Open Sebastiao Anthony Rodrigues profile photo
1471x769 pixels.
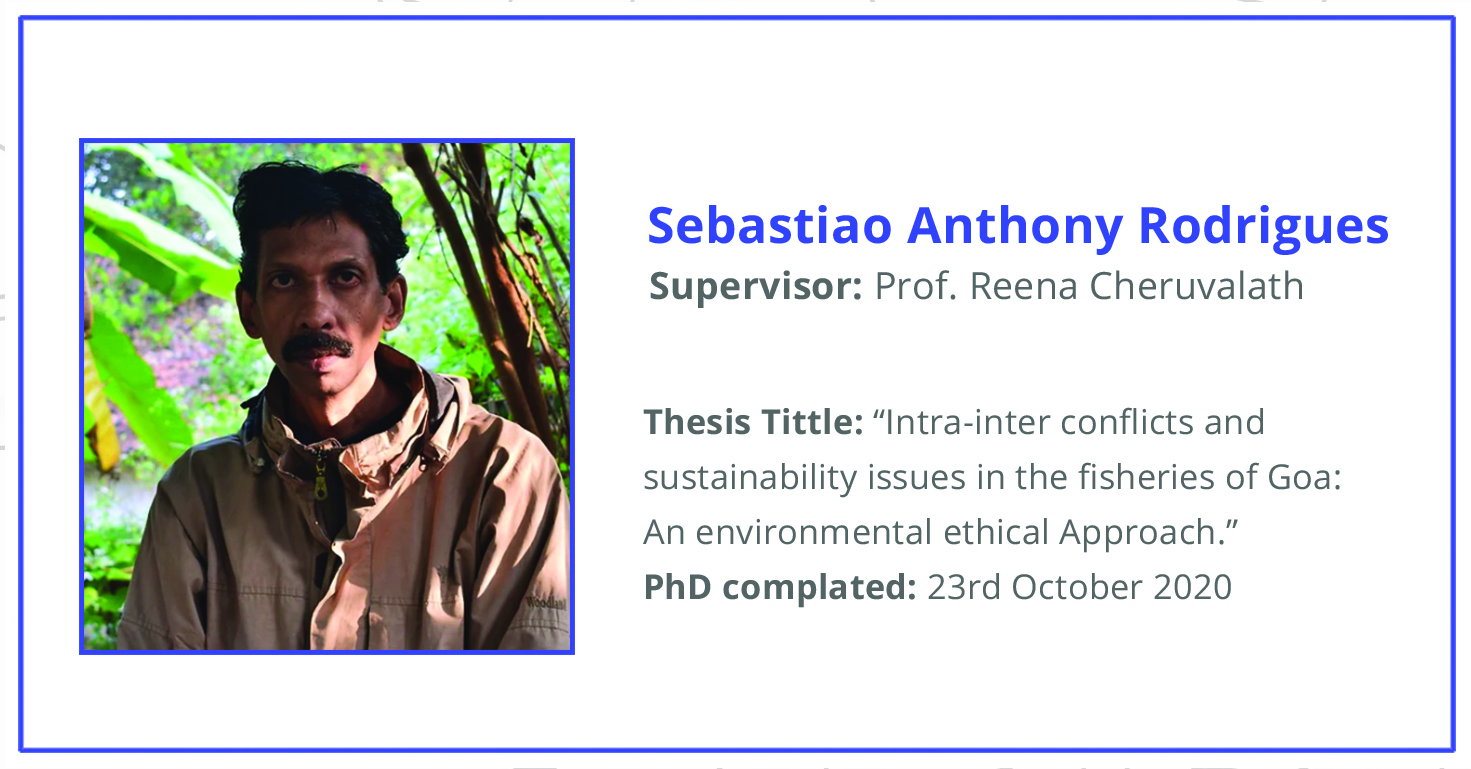[327, 397]
